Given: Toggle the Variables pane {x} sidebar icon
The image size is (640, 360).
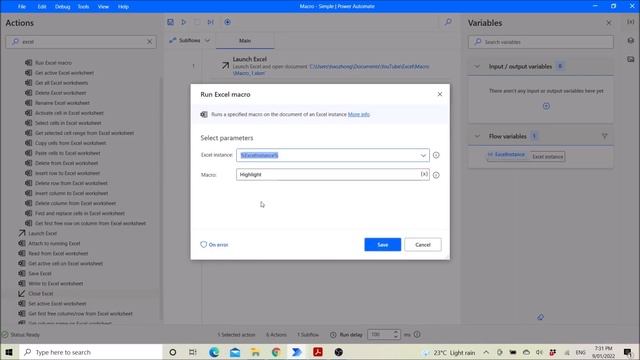Looking at the screenshot, I should (x=631, y=22).
